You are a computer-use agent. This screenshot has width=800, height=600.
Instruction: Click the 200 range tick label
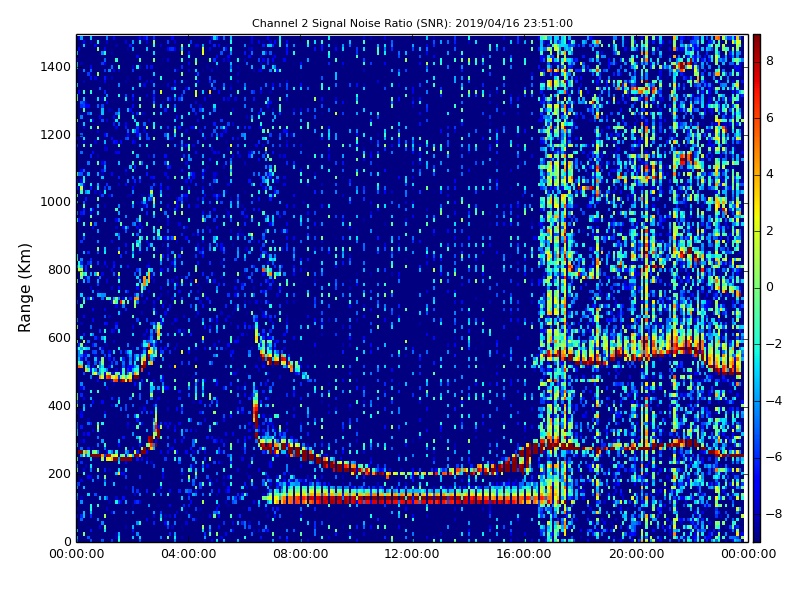[59, 473]
